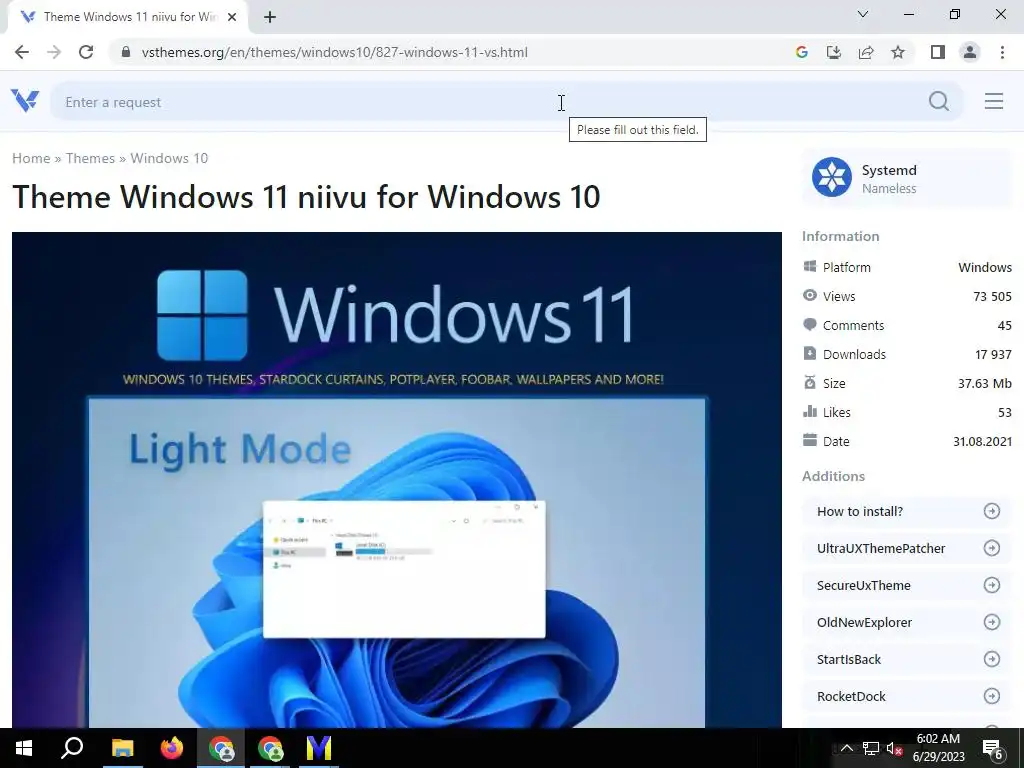Open the tab search chevron
Image resolution: width=1024 pixels, height=768 pixels.
click(x=863, y=14)
